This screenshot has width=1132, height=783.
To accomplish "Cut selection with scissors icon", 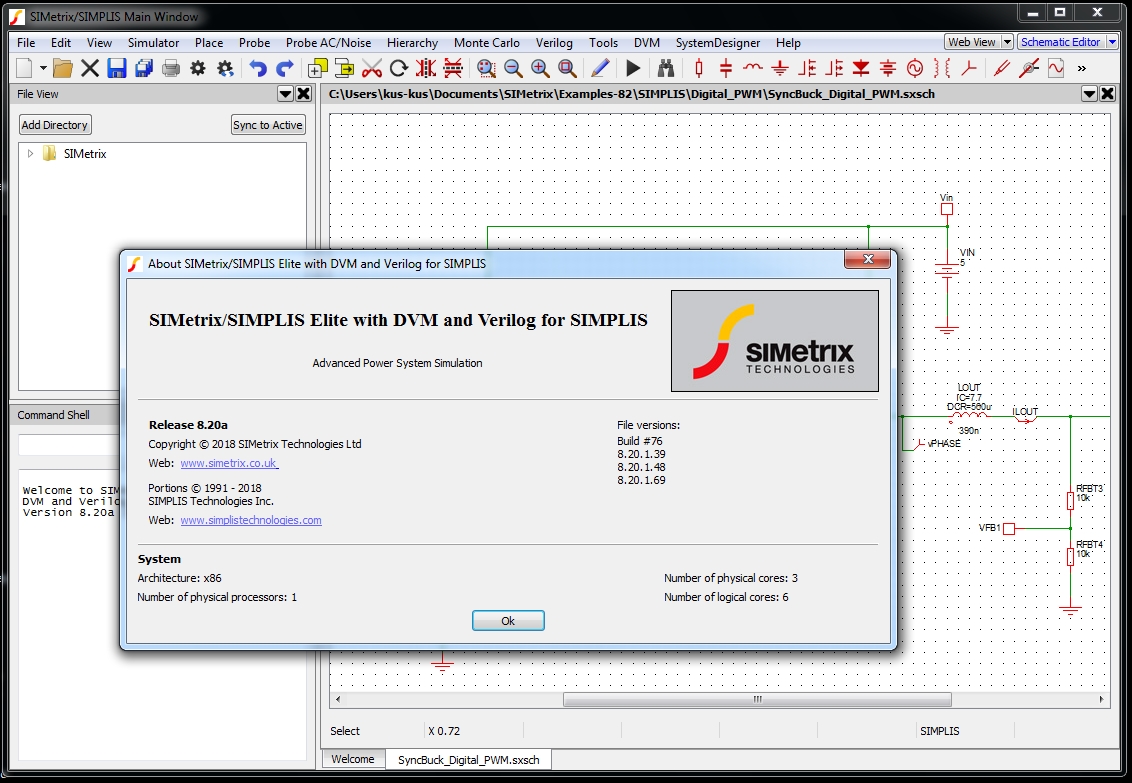I will pos(372,69).
